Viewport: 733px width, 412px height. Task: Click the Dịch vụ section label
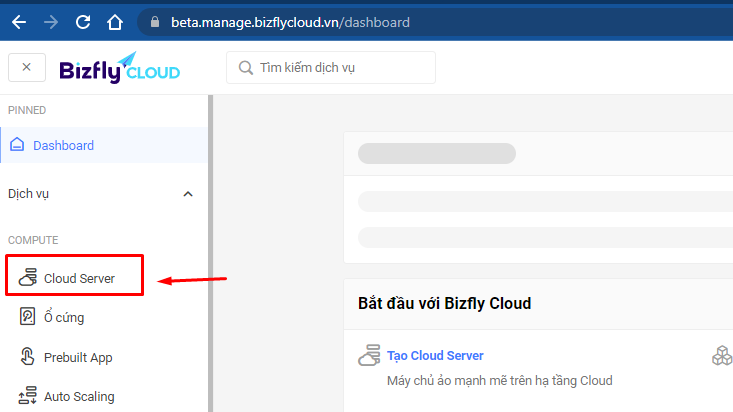tap(29, 194)
